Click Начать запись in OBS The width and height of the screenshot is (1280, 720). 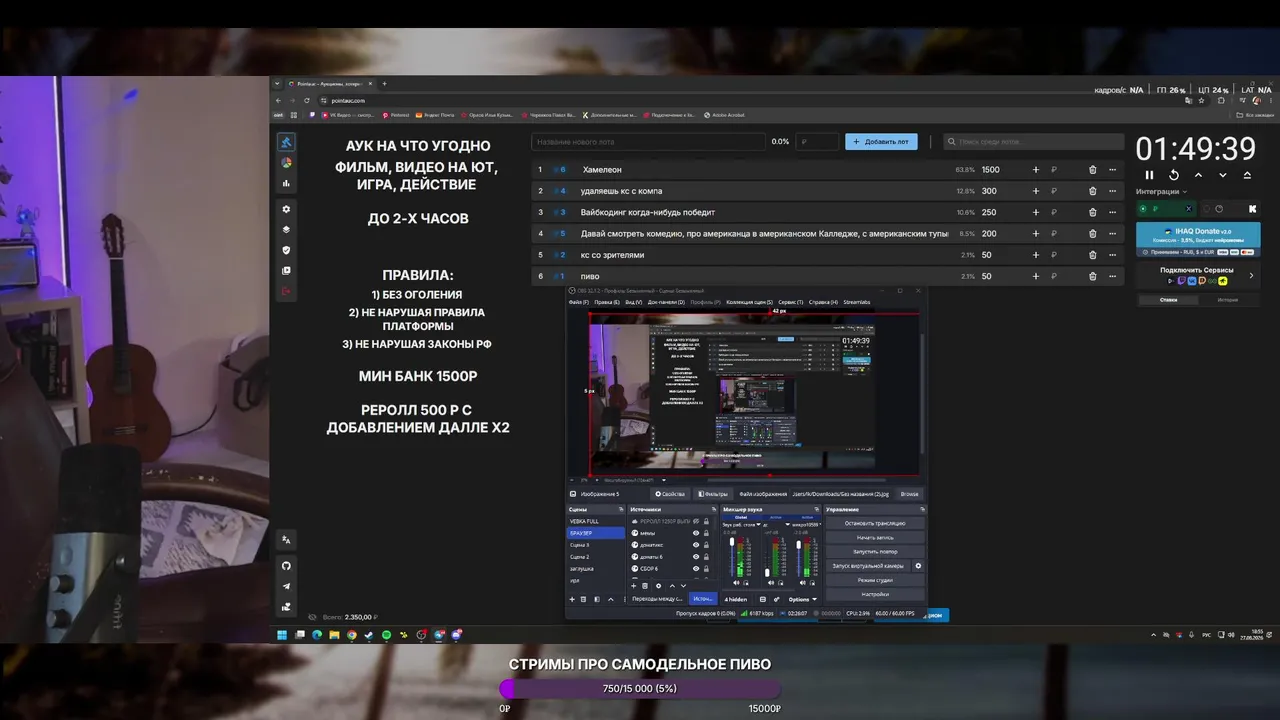[875, 537]
